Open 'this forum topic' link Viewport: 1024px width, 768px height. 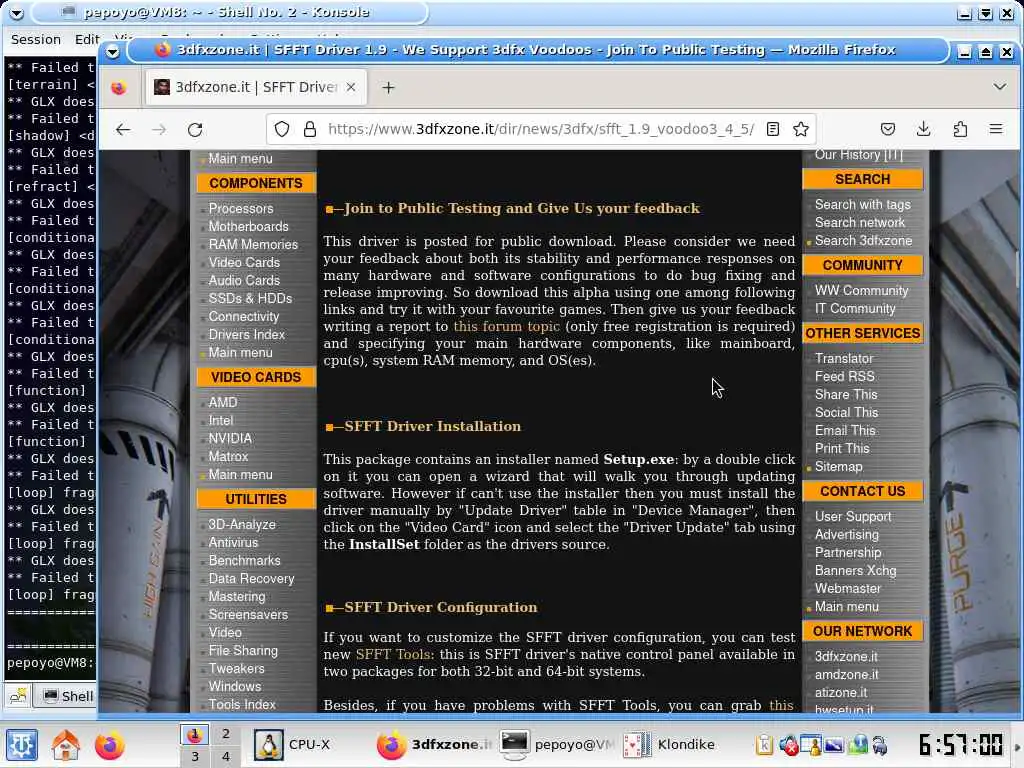[506, 327]
